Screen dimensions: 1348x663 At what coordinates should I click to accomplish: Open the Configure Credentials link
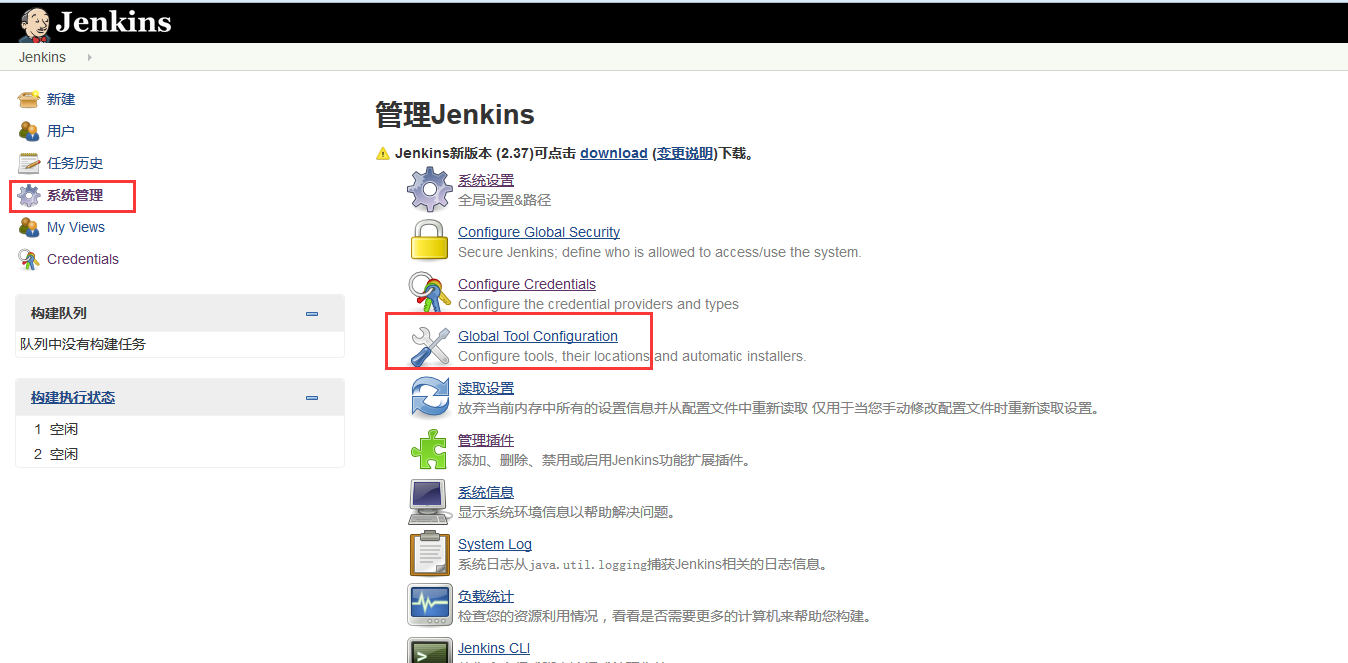527,284
